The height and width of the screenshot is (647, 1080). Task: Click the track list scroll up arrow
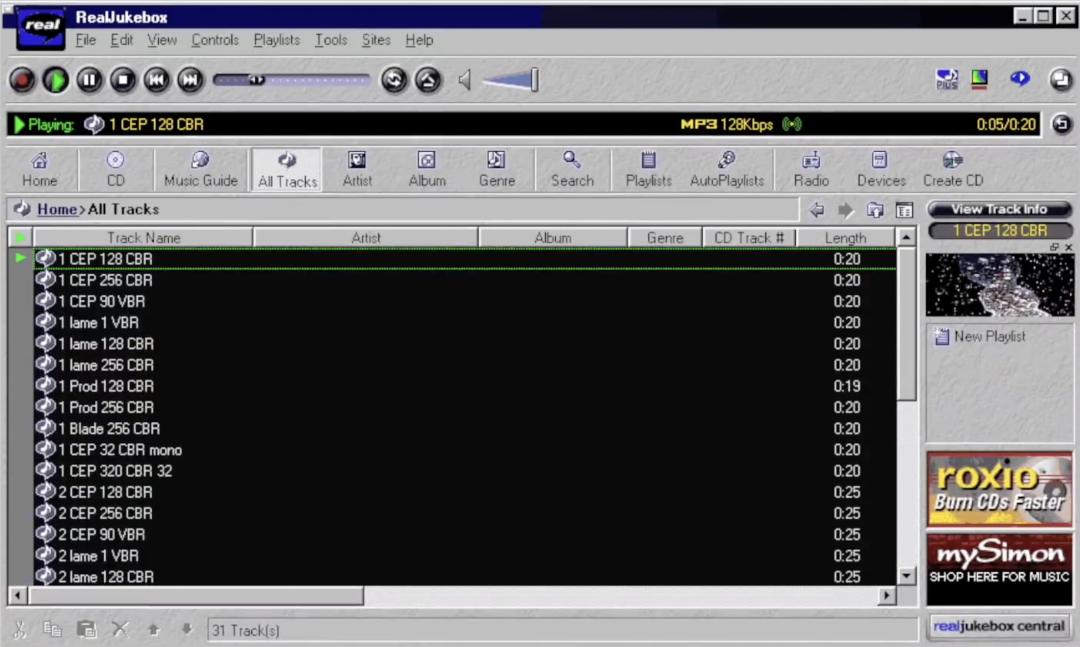coord(906,238)
